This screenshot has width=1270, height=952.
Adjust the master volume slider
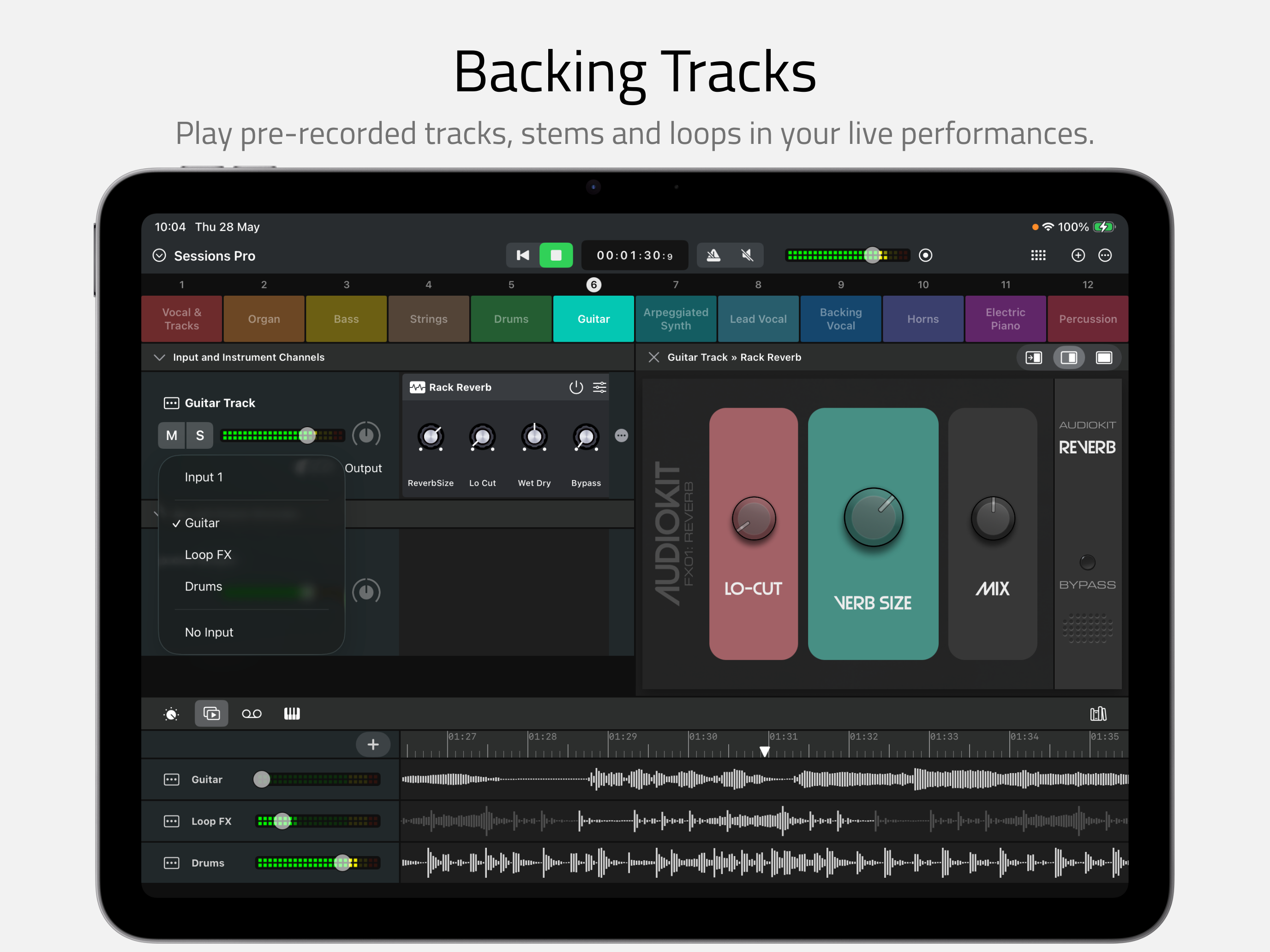[848, 256]
